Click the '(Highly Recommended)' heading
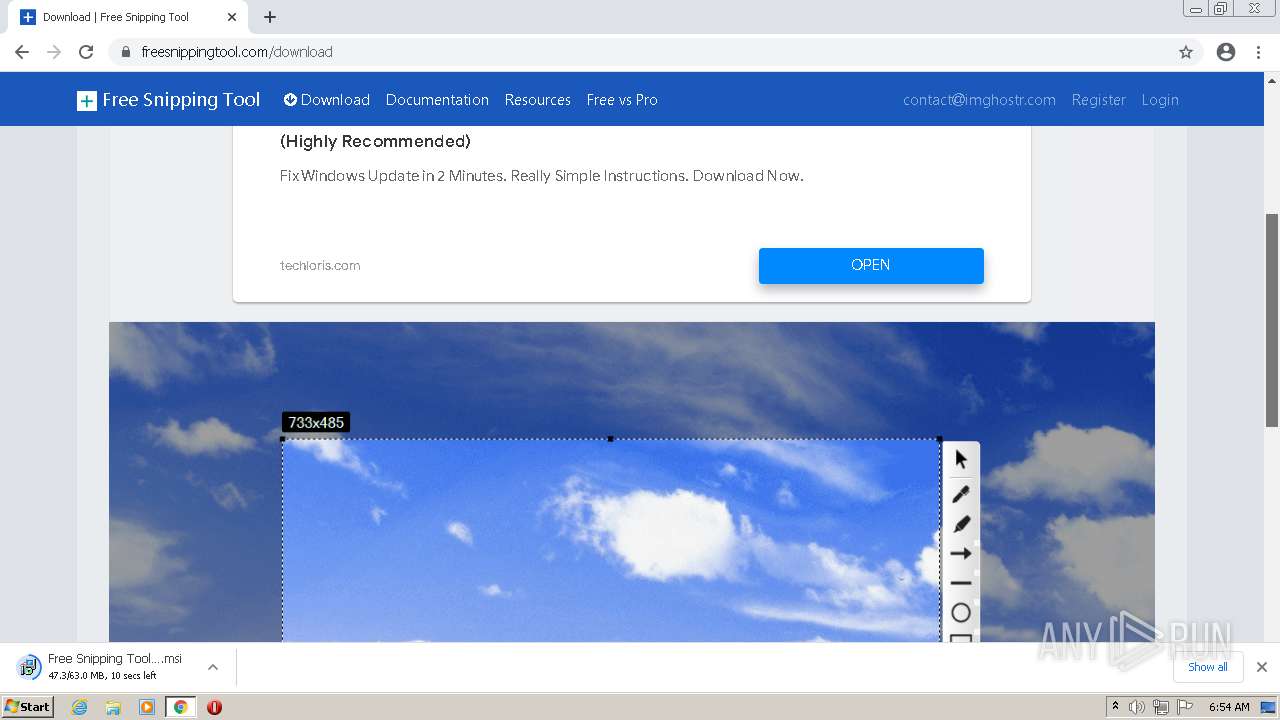 click(x=375, y=141)
